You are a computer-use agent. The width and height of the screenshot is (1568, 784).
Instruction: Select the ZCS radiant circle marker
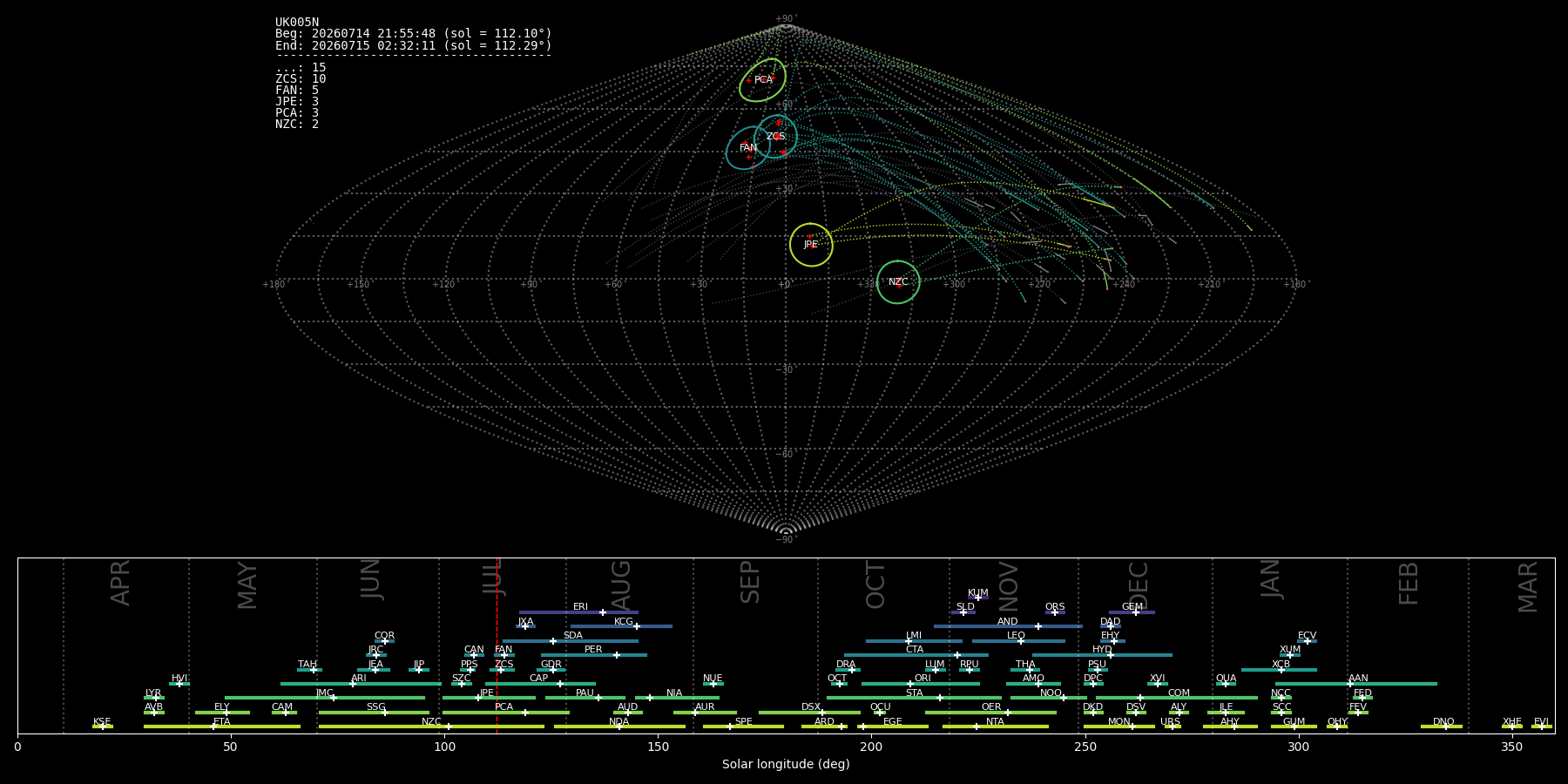(x=775, y=137)
